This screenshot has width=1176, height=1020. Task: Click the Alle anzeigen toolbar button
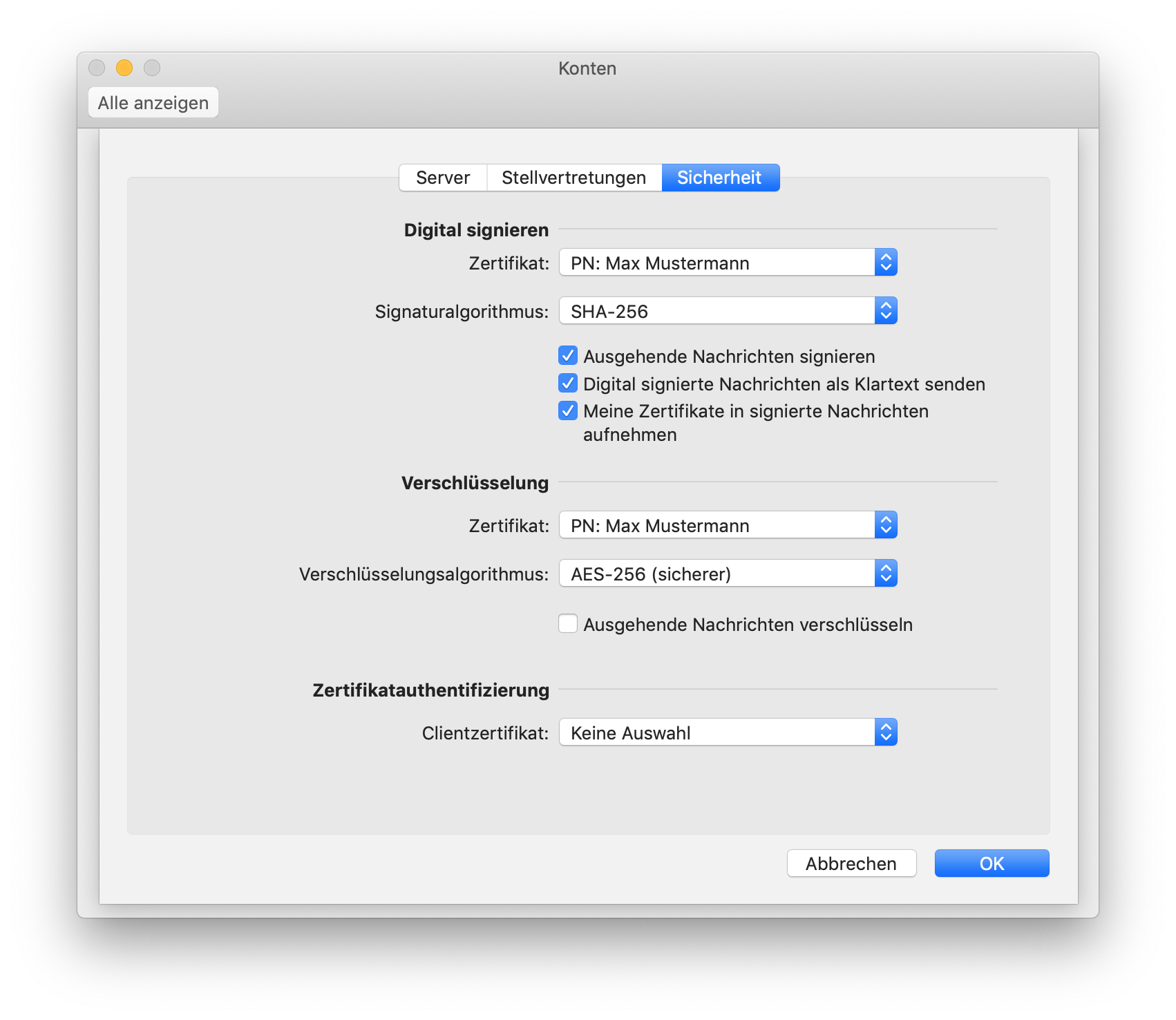pos(153,103)
